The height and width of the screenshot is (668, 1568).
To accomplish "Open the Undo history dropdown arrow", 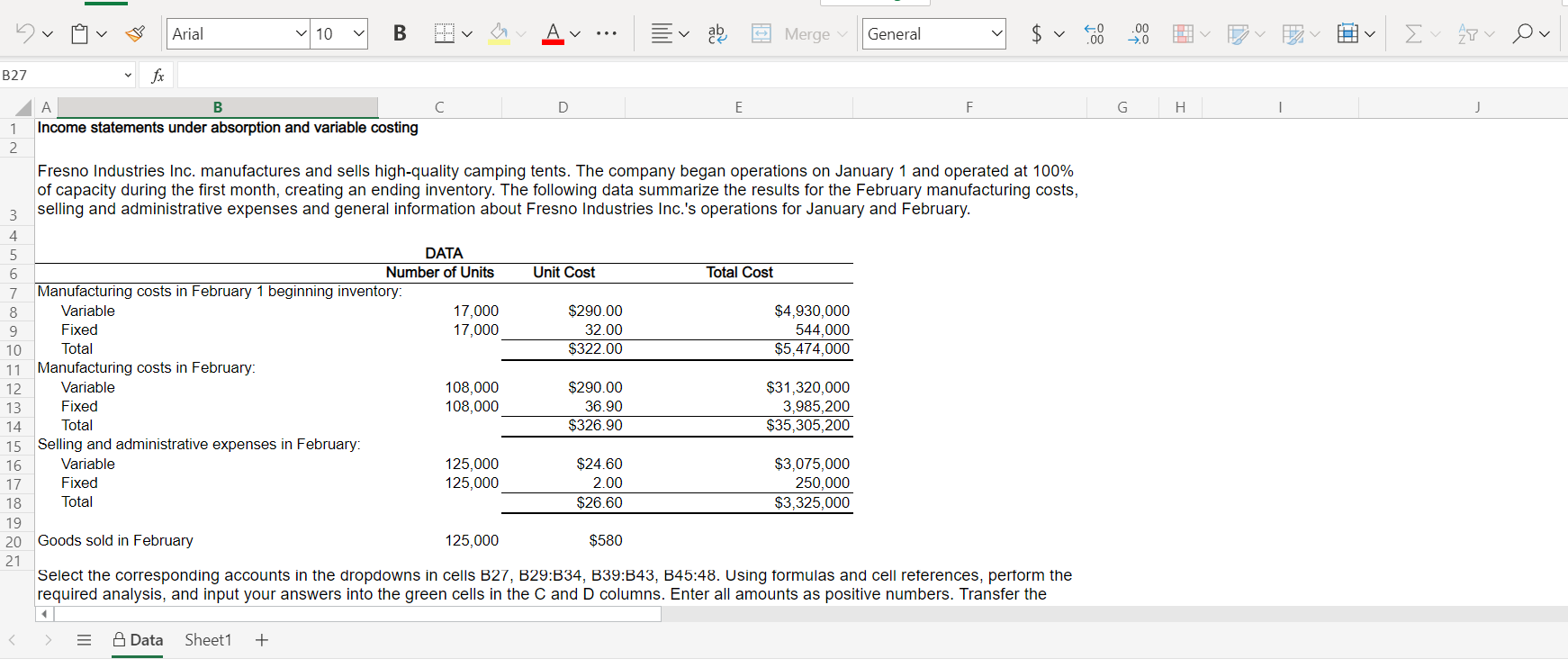I will [x=48, y=34].
